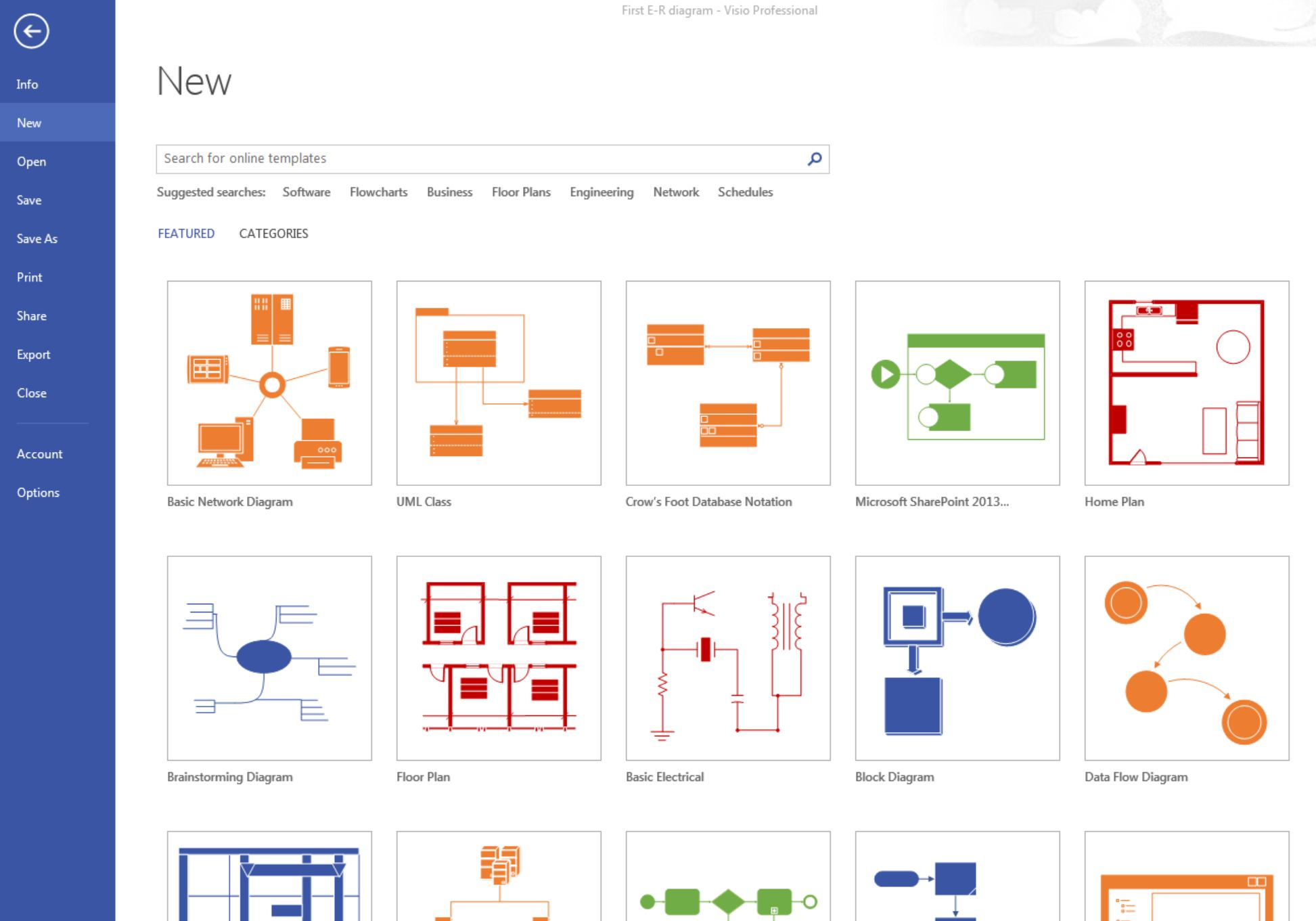Viewport: 1316px width, 921px height.
Task: Click the FEATURED tab
Action: (186, 233)
